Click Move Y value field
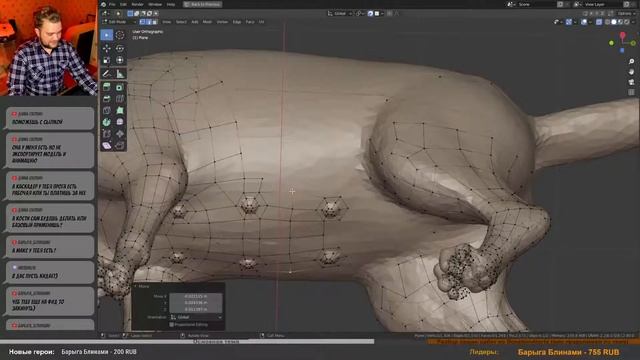 pyautogui.click(x=196, y=303)
